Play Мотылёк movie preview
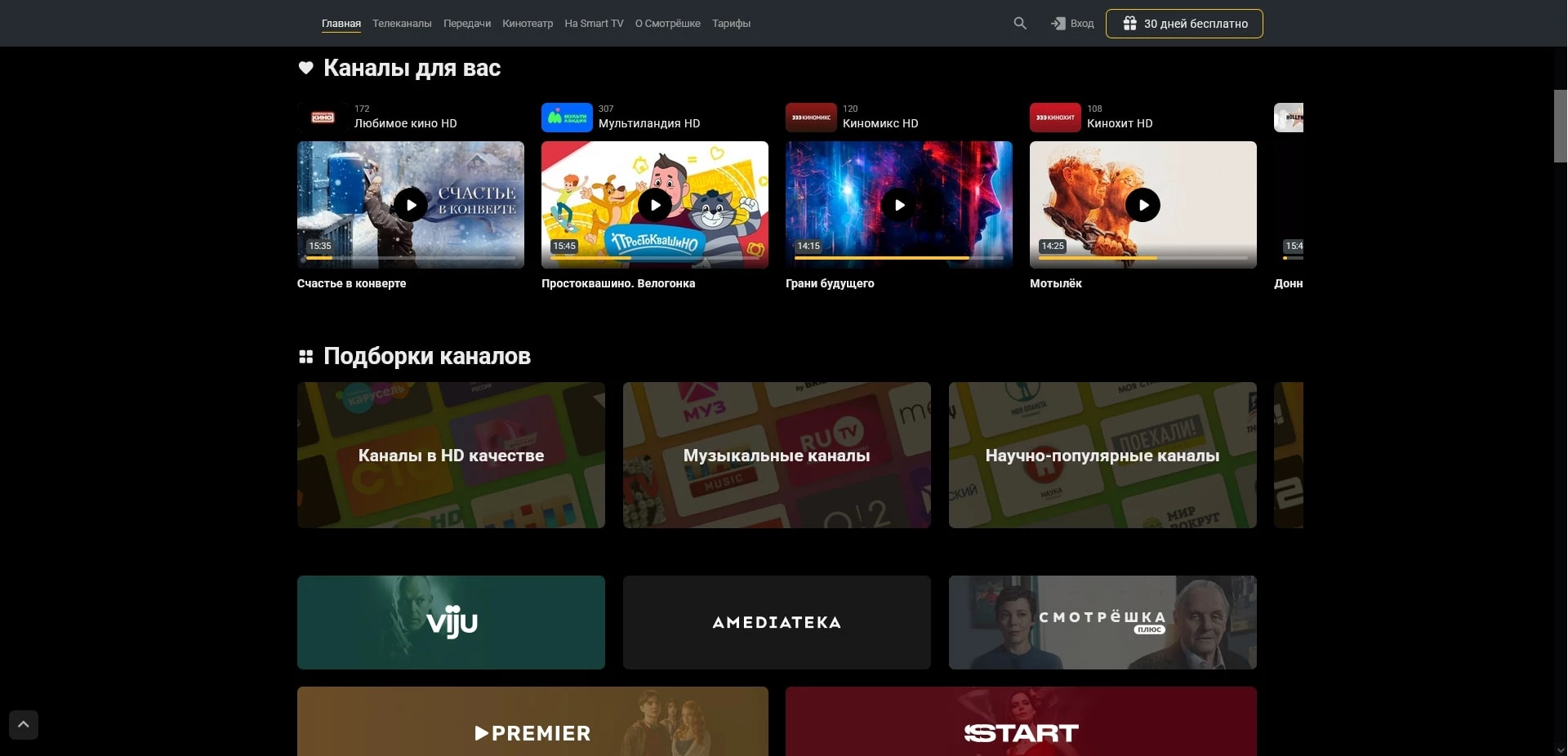The image size is (1568, 756). click(x=1143, y=205)
